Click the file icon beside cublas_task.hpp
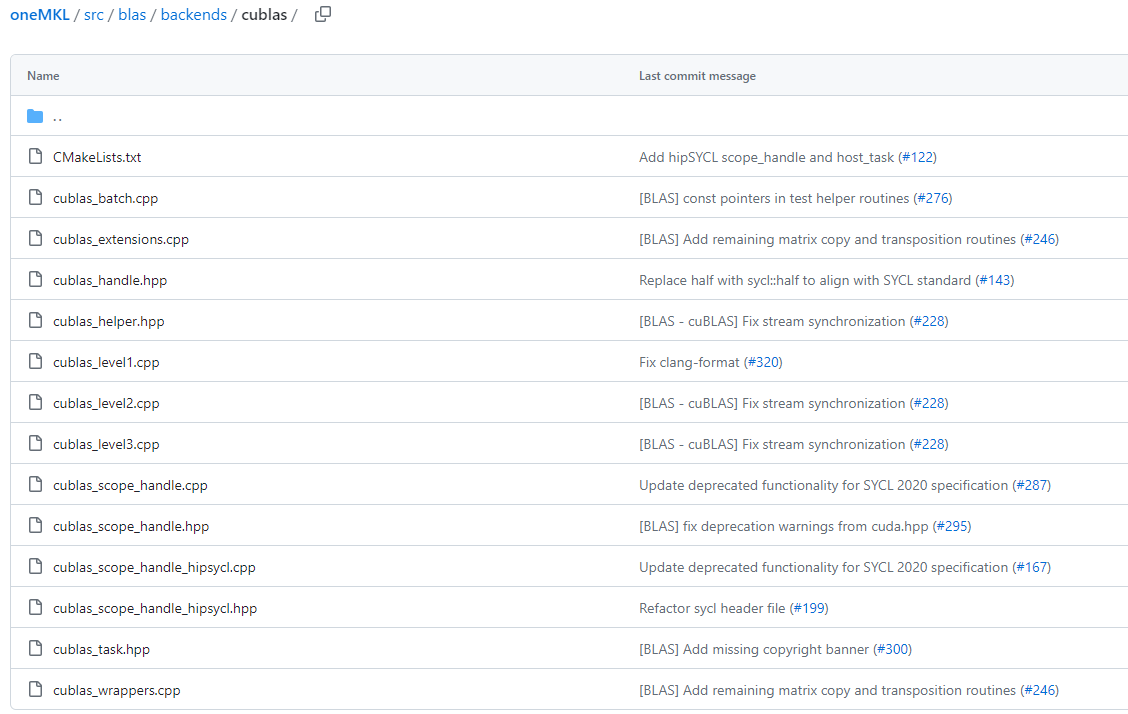This screenshot has height=714, width=1128. pos(35,649)
